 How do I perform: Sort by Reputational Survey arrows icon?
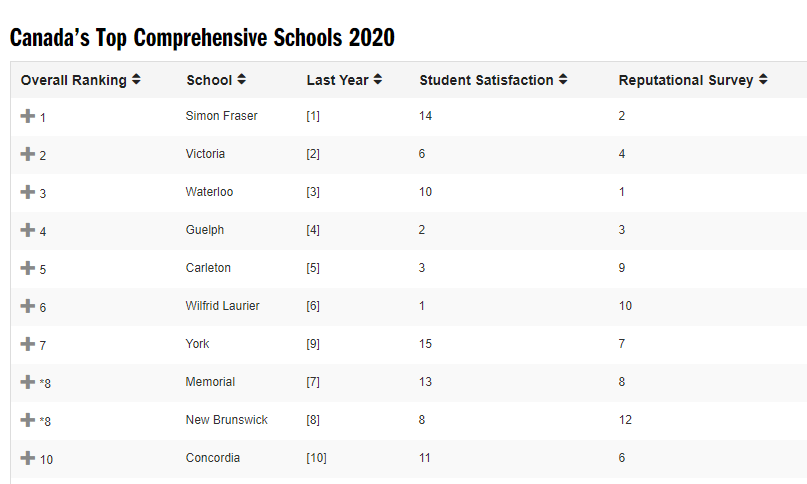tap(763, 79)
